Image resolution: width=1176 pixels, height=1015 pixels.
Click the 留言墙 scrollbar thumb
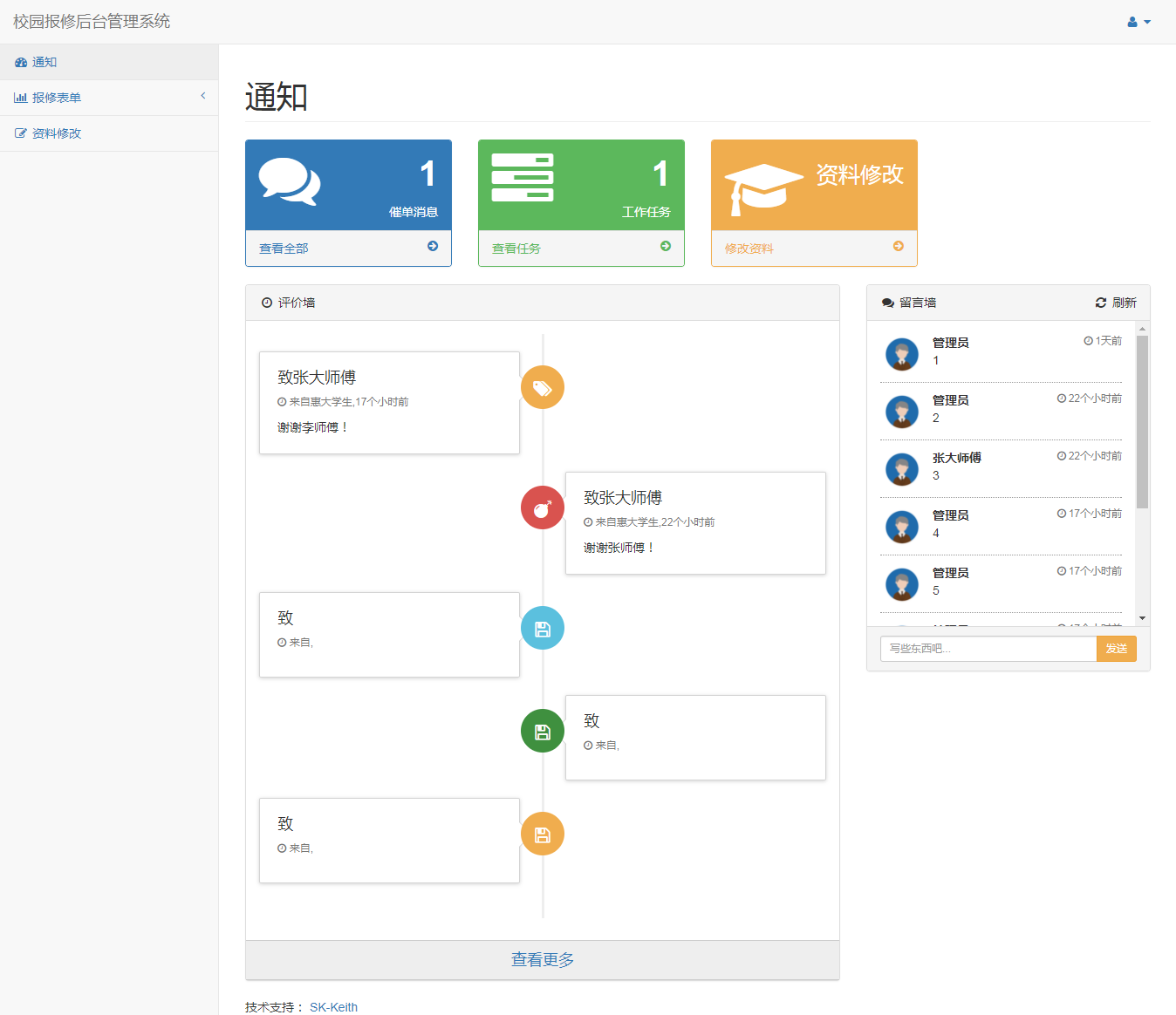point(1142,422)
